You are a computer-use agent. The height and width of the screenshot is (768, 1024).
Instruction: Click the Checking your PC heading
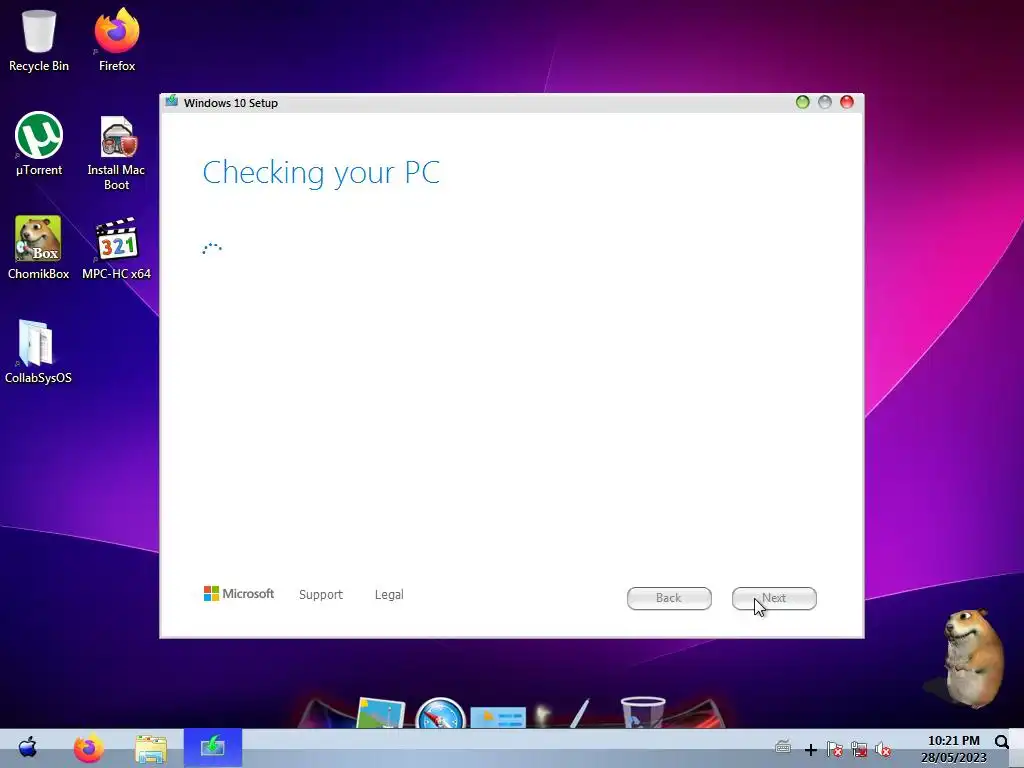click(321, 173)
